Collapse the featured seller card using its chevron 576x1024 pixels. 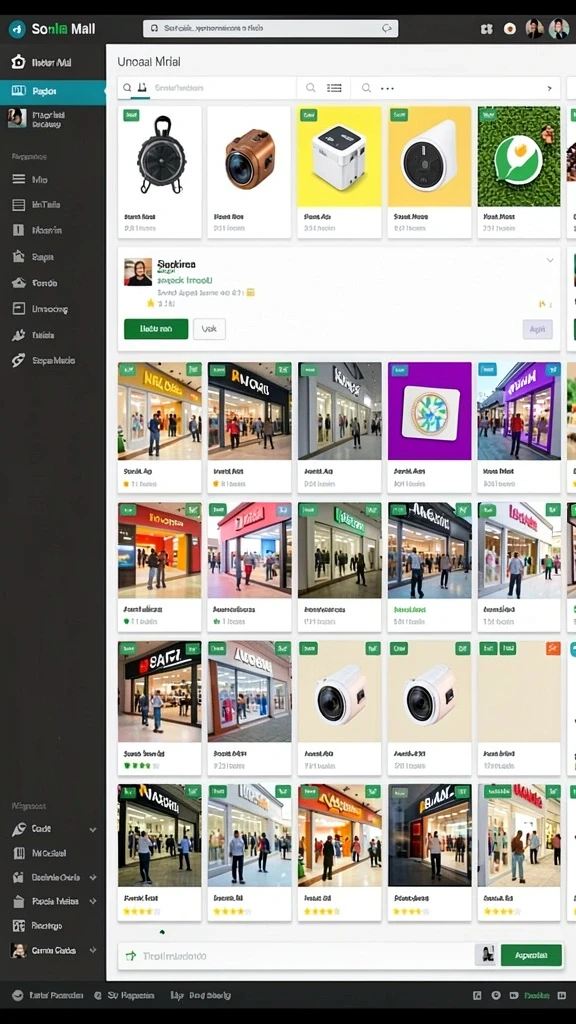click(x=550, y=260)
